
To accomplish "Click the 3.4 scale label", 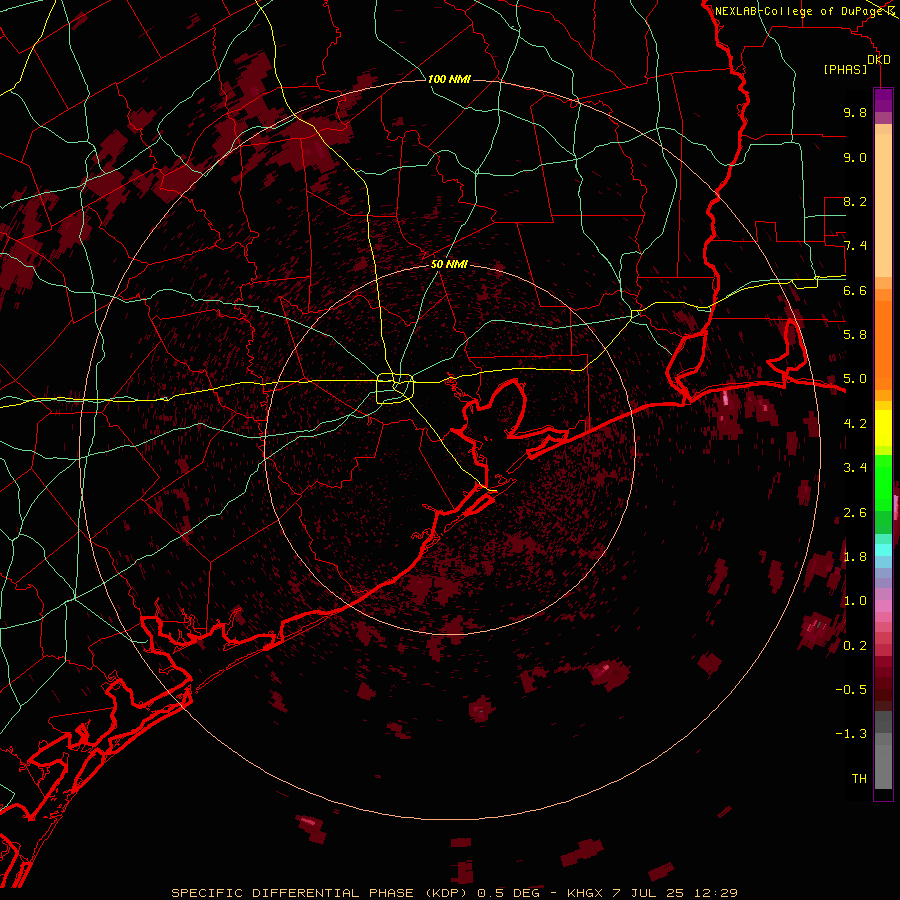I will pyautogui.click(x=855, y=468).
